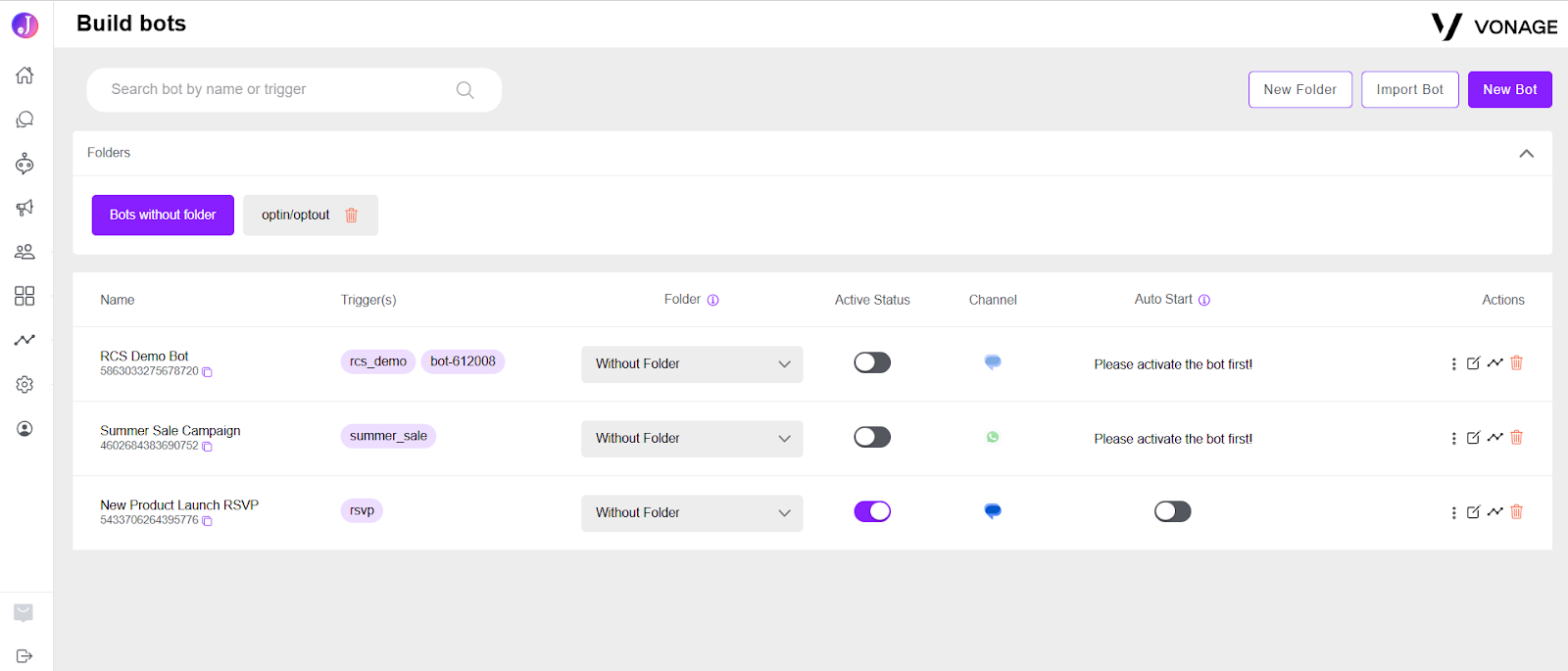The image size is (1568, 671).
Task: Delete the RCS Demo Bot
Action: pyautogui.click(x=1516, y=362)
